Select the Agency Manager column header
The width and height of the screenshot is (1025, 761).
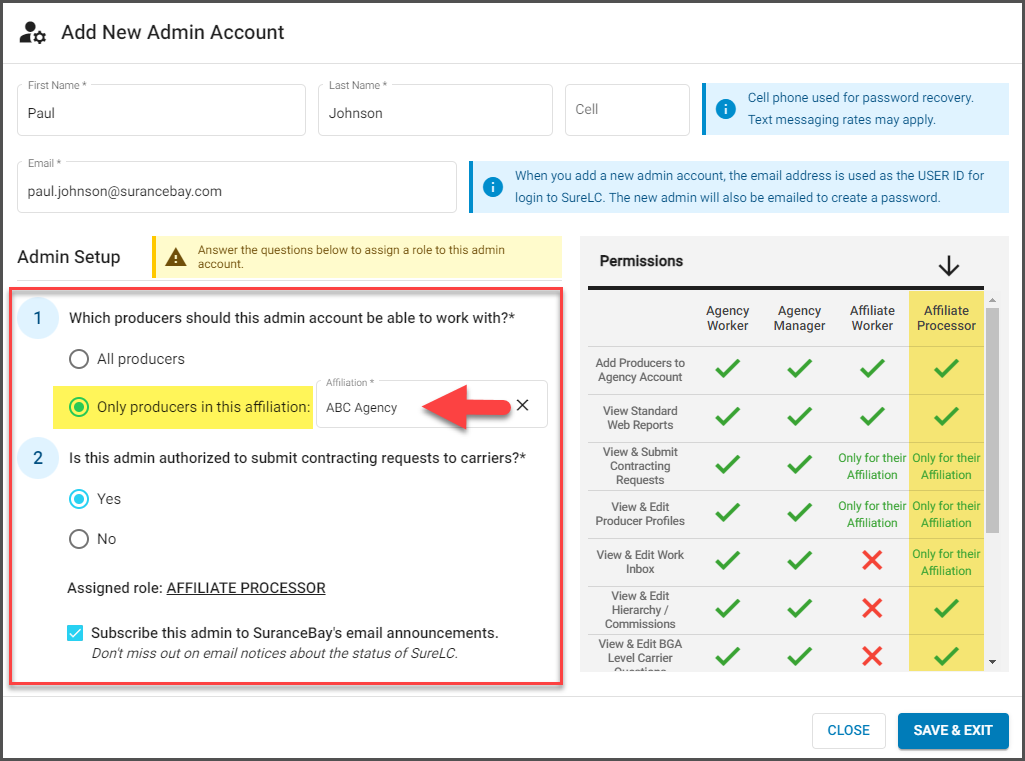point(799,319)
